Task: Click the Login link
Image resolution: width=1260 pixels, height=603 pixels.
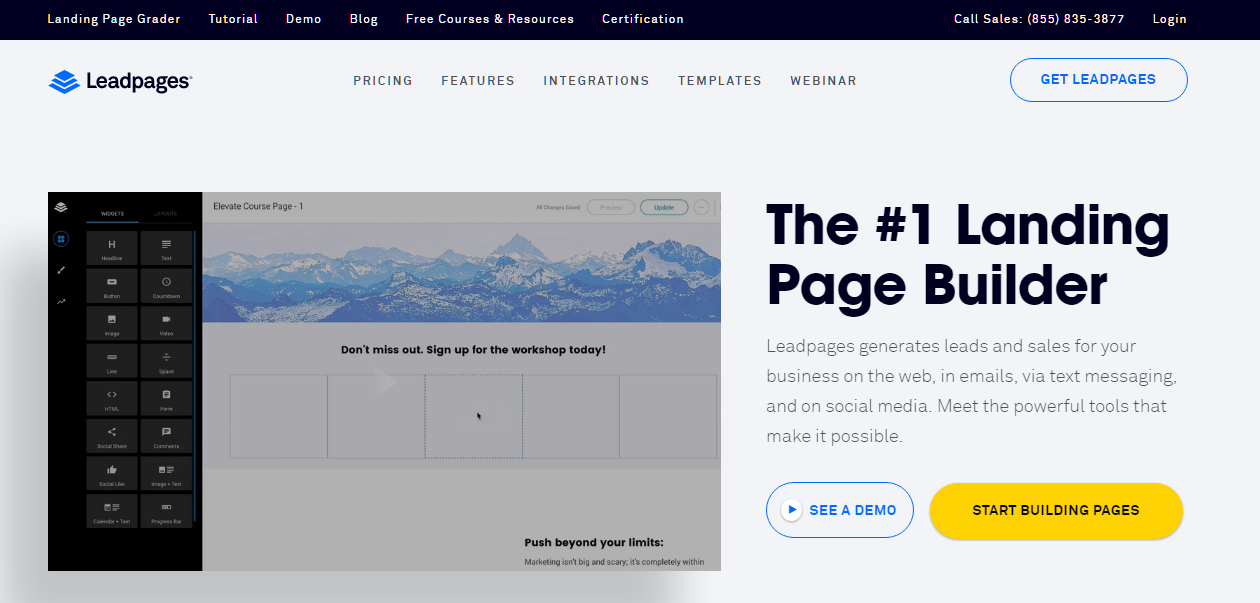Action: click(x=1169, y=19)
